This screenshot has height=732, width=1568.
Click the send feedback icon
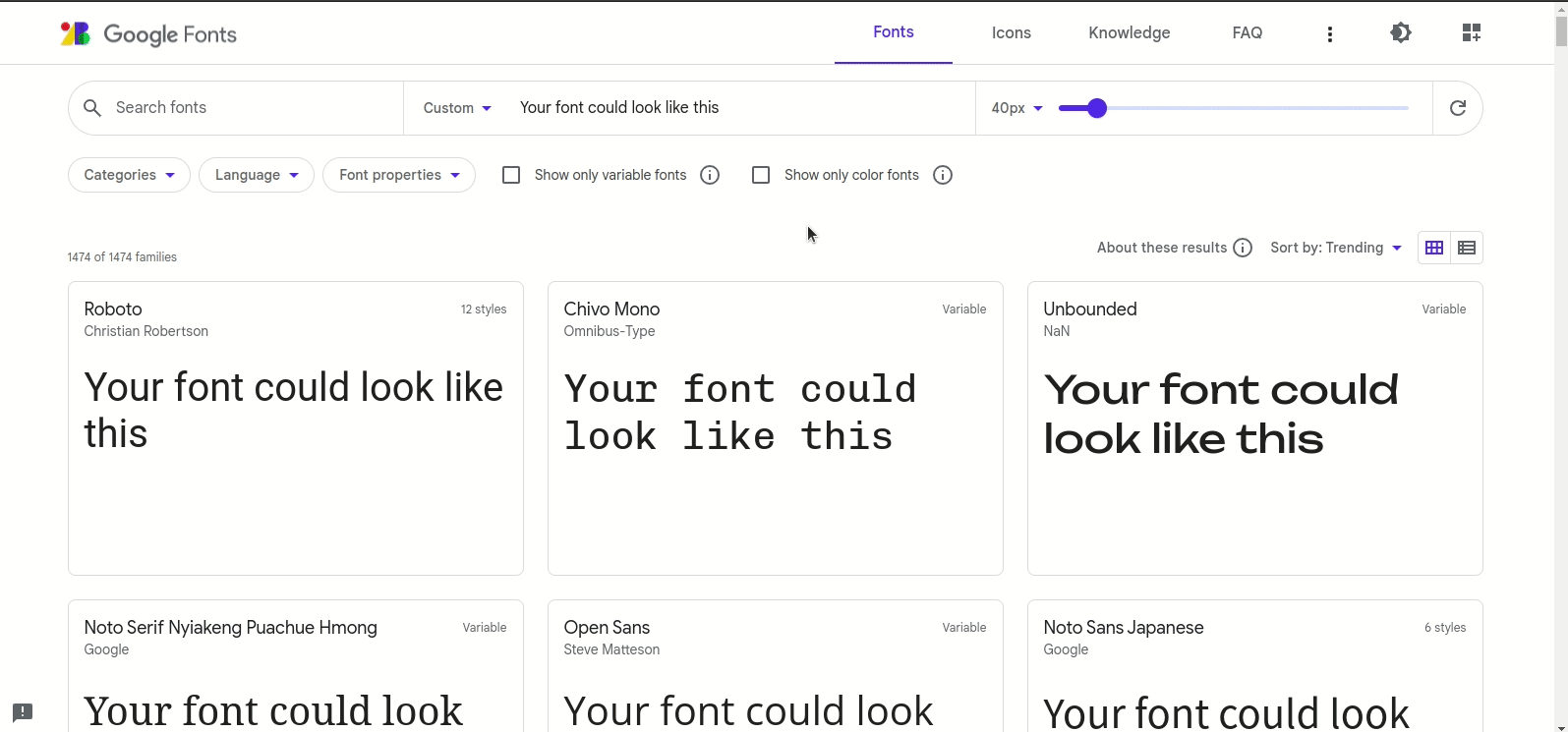point(23,712)
